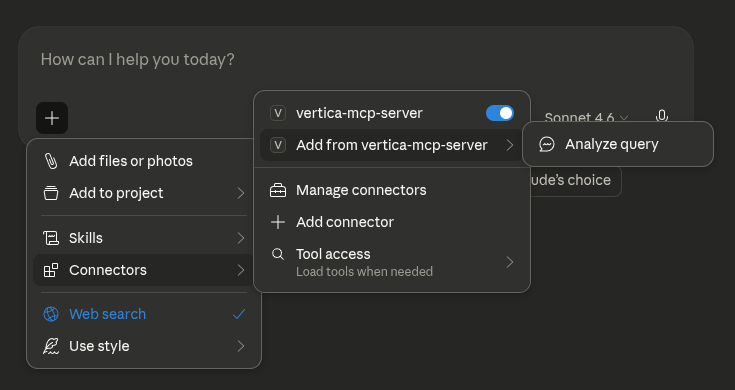Open the Sonnet 4.6 model dropdown
This screenshot has width=735, height=390.
tap(586, 117)
